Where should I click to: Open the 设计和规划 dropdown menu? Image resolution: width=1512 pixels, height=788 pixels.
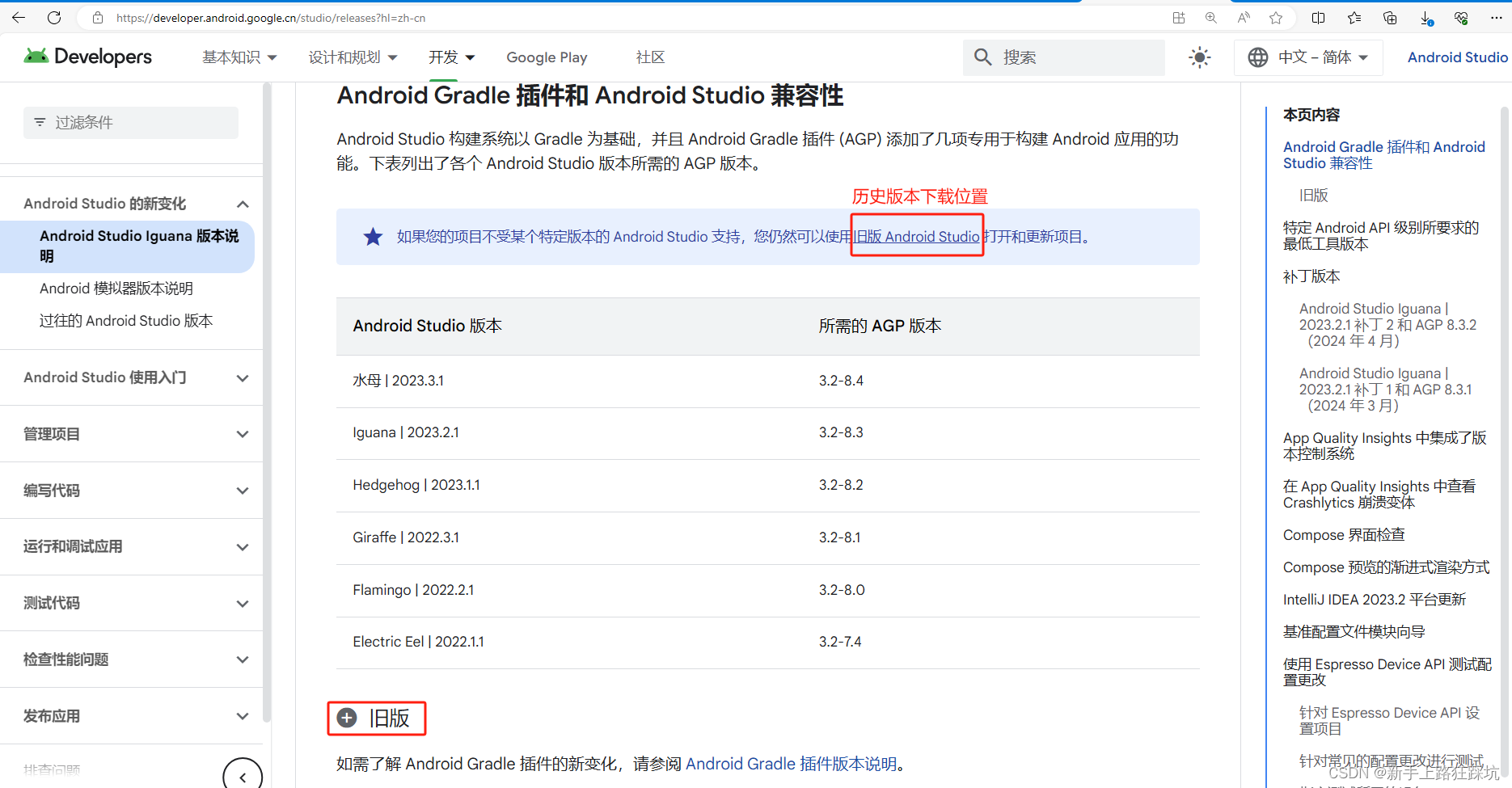coord(353,57)
